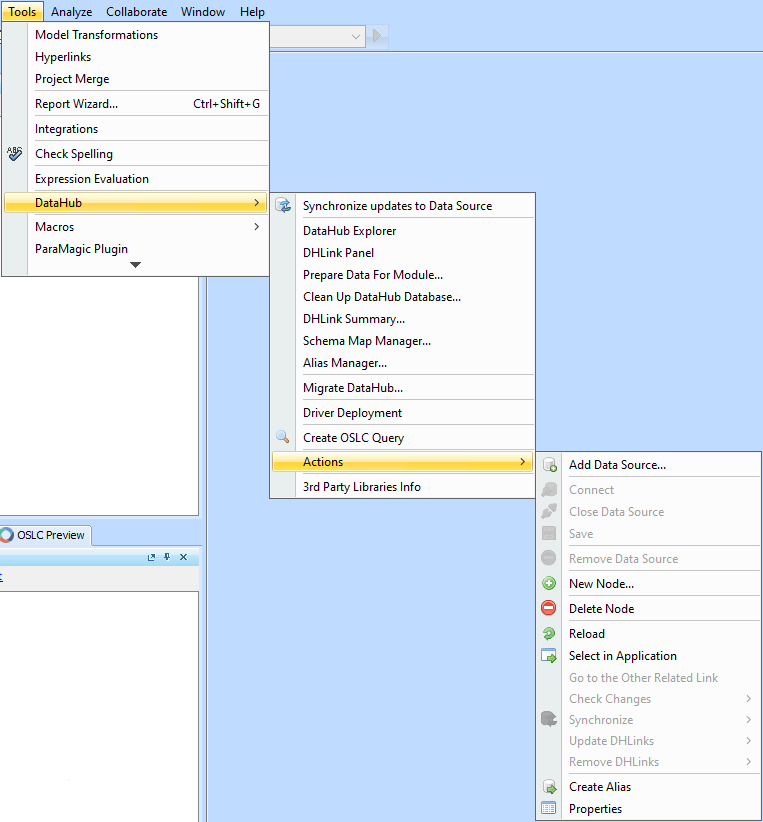This screenshot has width=763, height=822.
Task: Open the Window menu
Action: [x=203, y=12]
